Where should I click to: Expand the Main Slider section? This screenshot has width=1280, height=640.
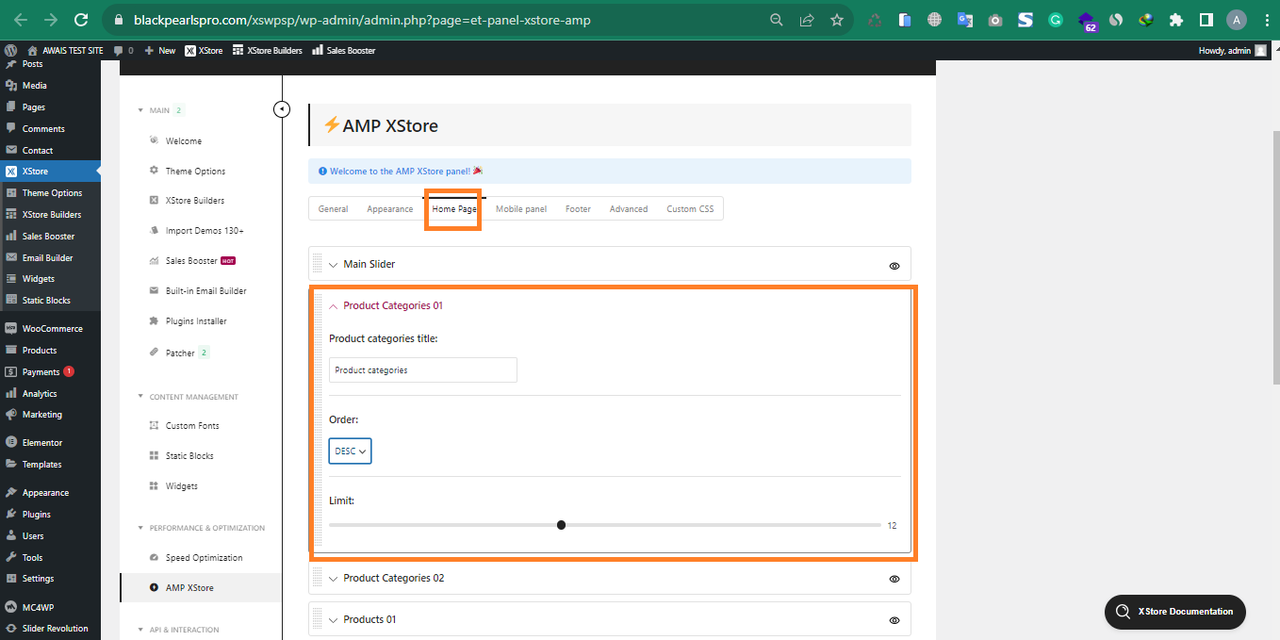pos(333,265)
